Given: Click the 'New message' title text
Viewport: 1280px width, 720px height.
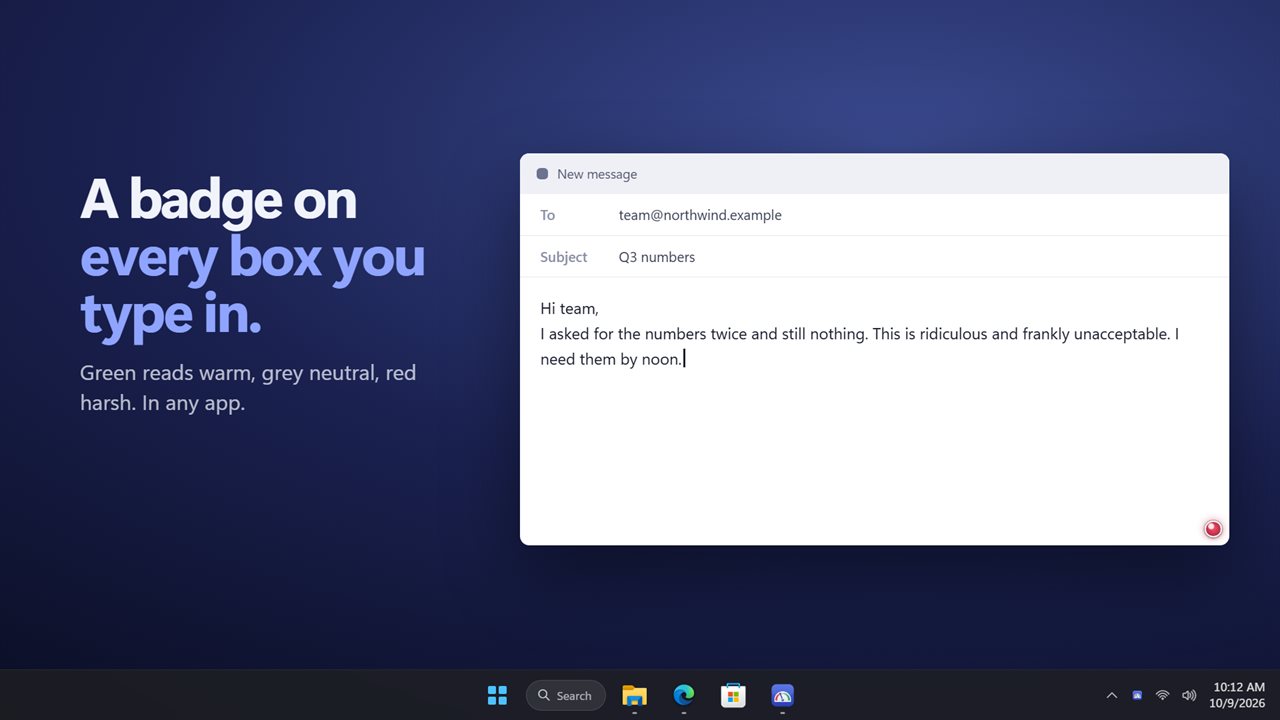Looking at the screenshot, I should click(597, 174).
